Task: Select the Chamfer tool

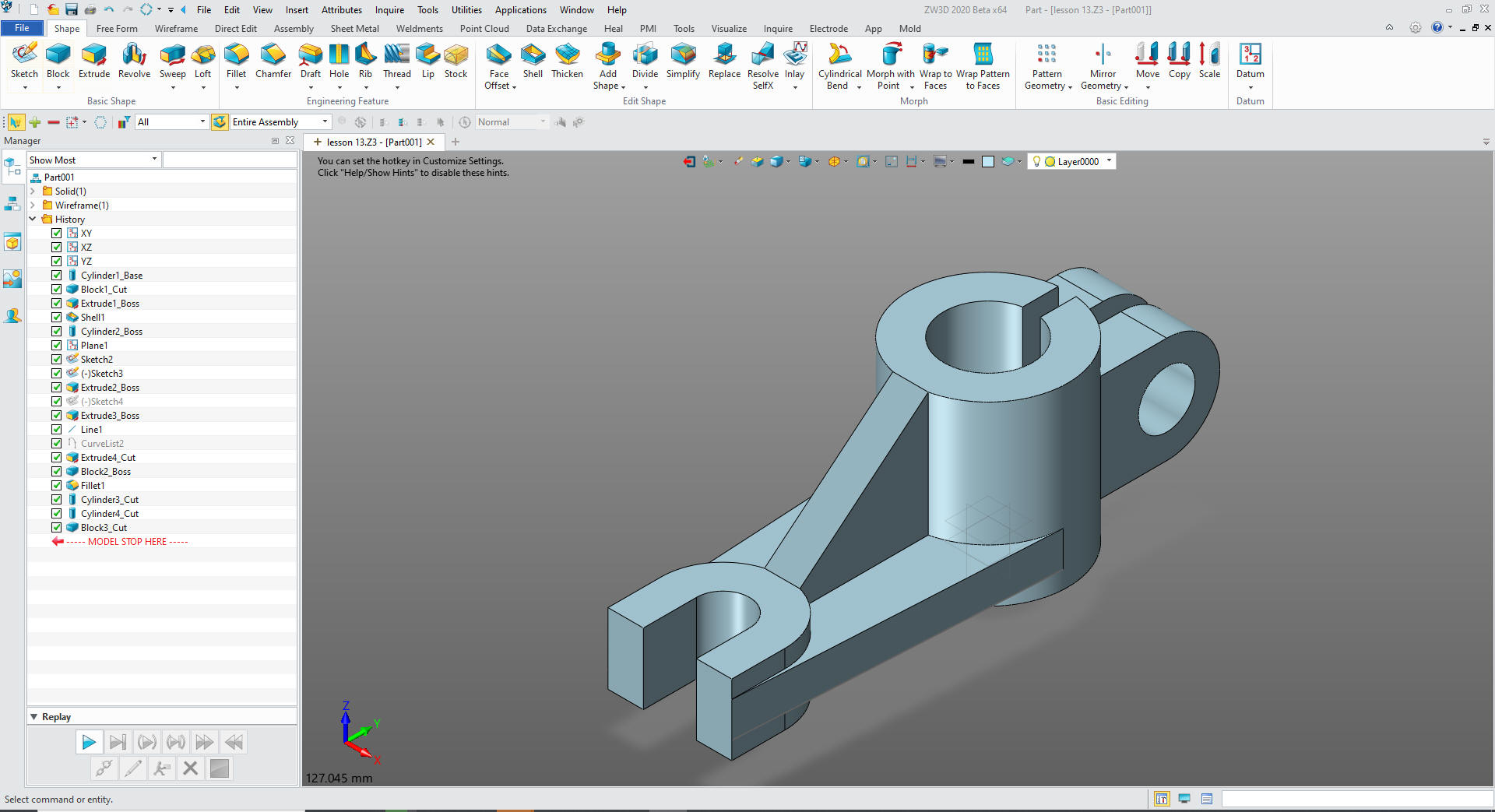Action: coord(273,61)
